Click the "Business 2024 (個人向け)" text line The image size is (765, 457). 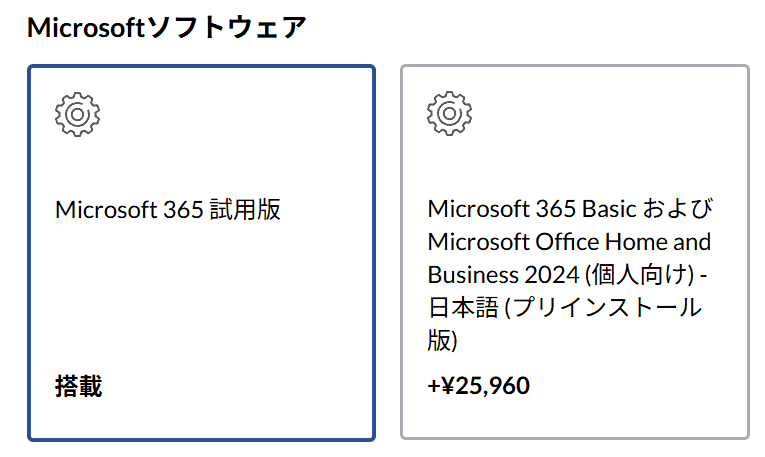pos(562,275)
